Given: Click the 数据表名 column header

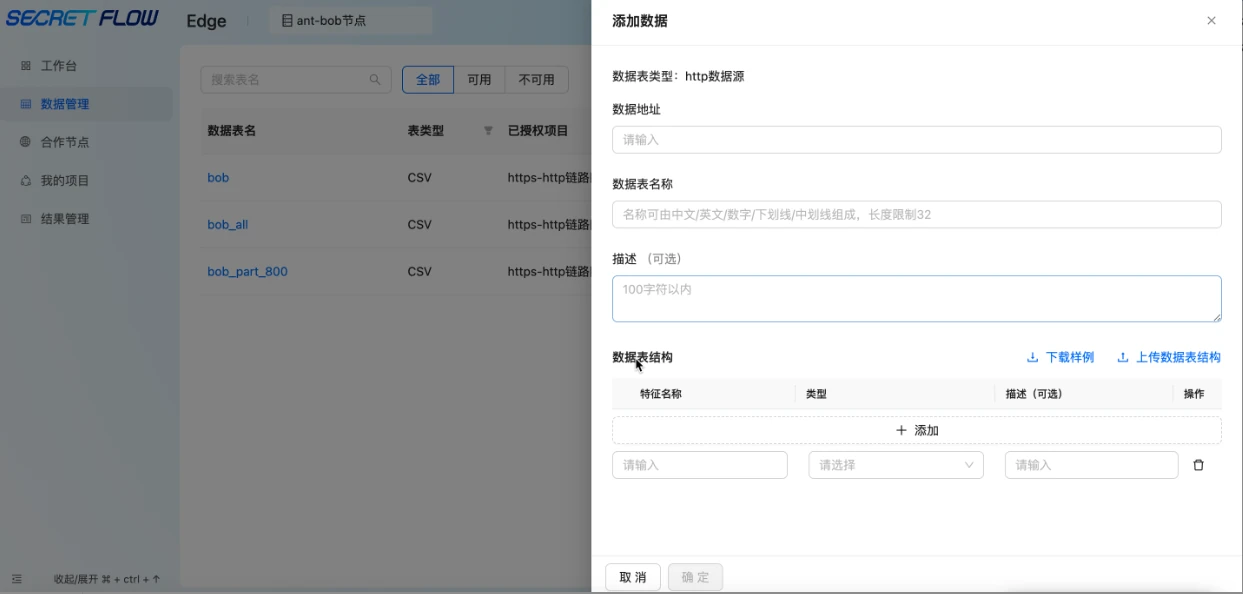Looking at the screenshot, I should click(x=232, y=131).
